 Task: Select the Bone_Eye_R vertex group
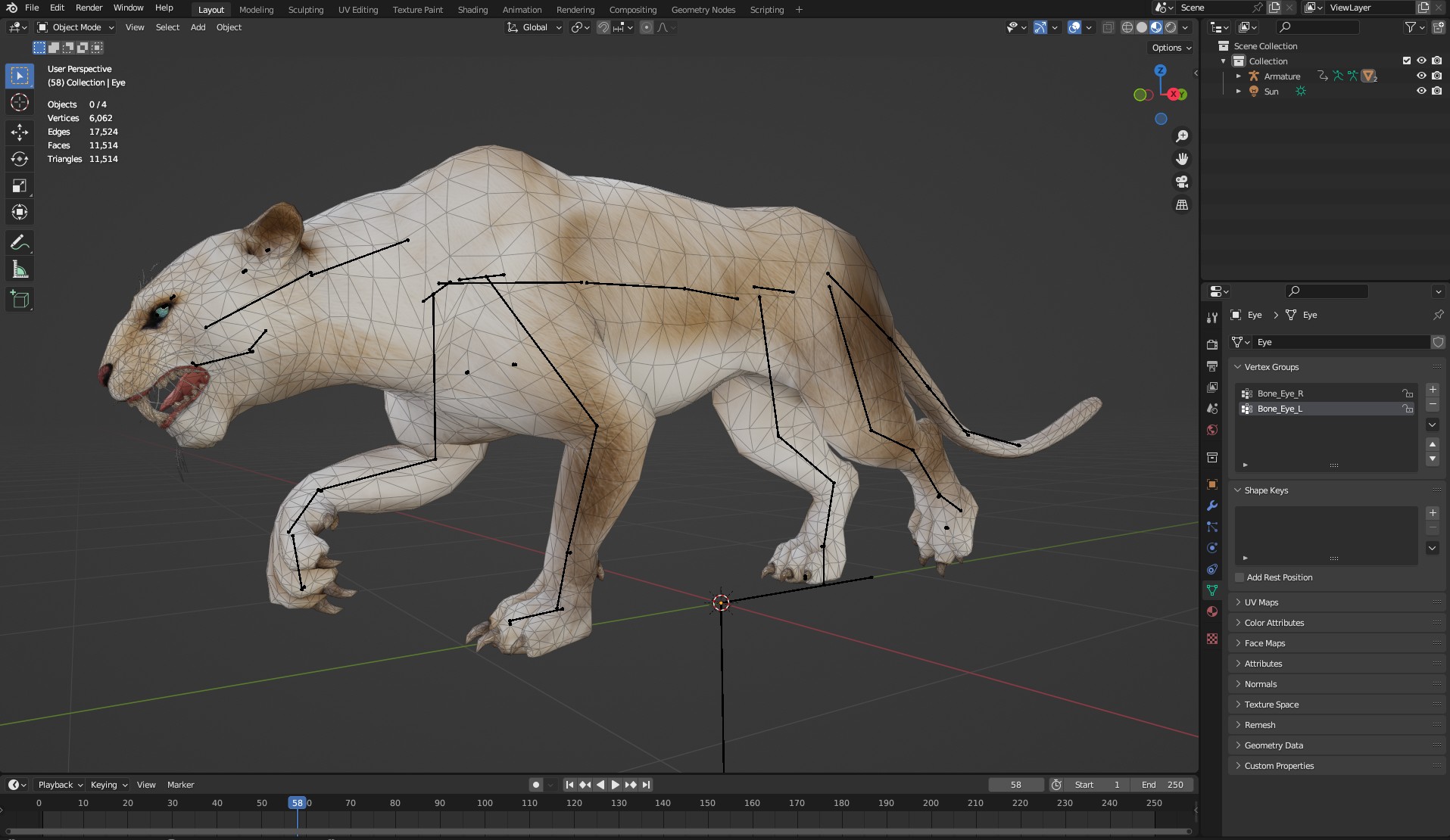[1280, 393]
